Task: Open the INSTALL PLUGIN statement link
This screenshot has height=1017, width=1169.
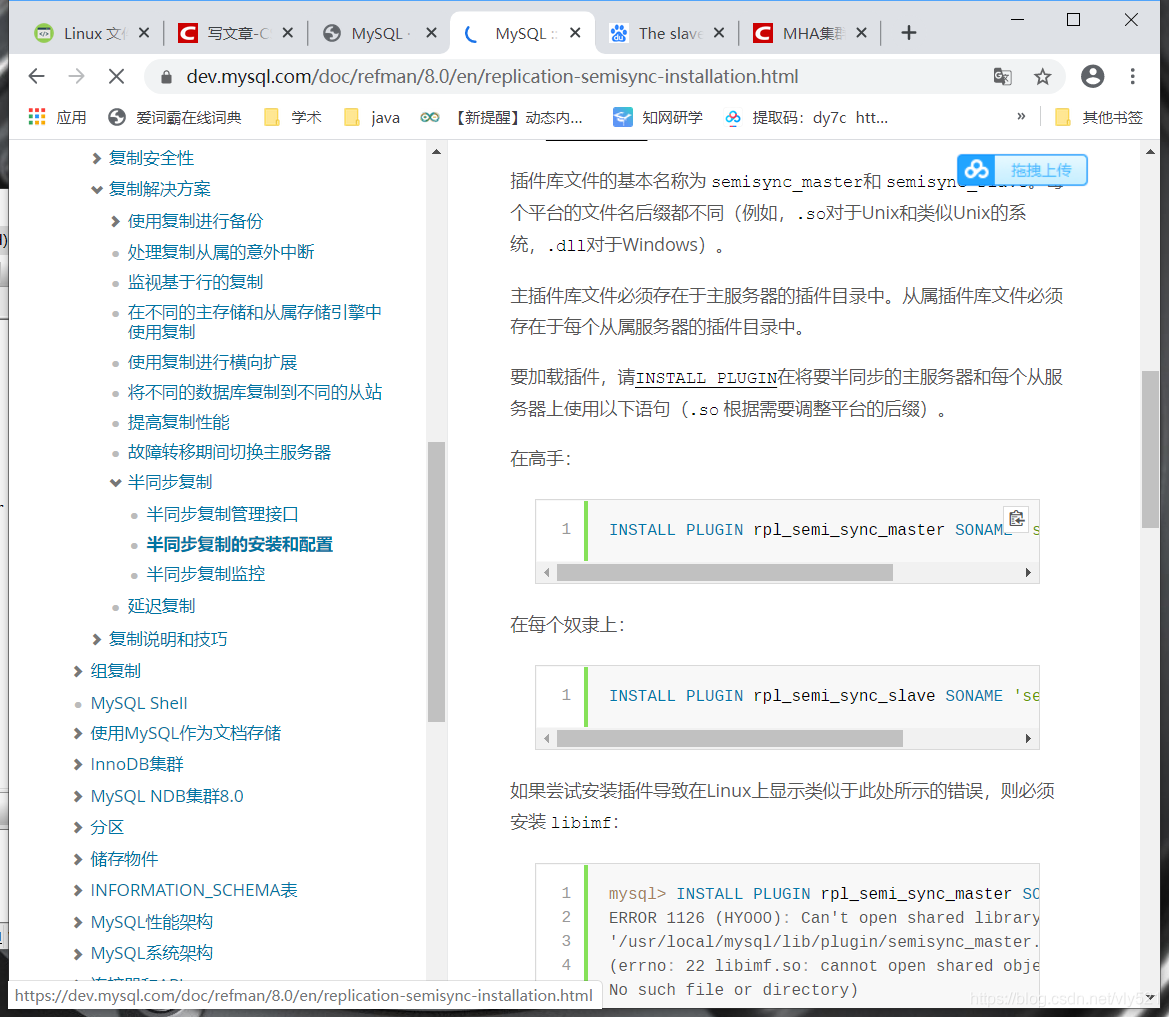Action: coord(707,378)
